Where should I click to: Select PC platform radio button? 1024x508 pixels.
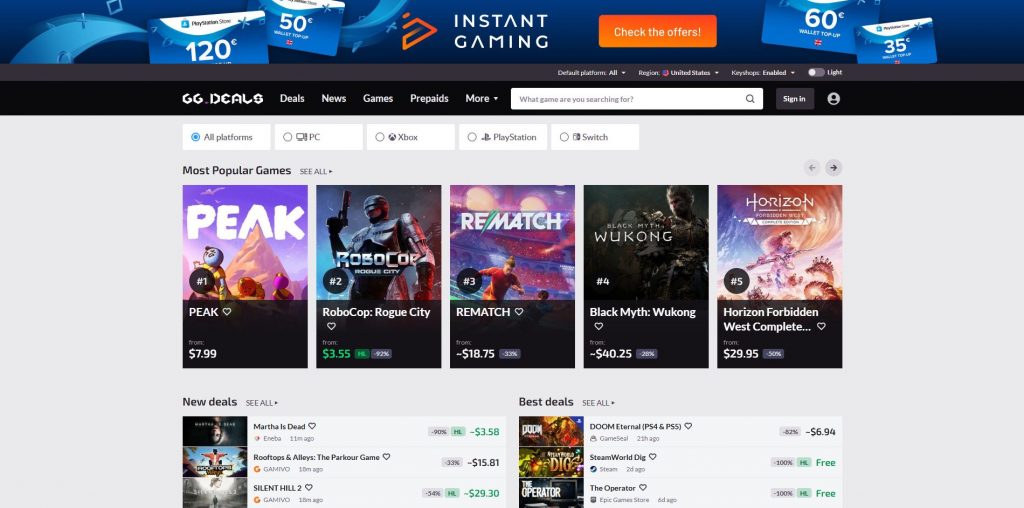(x=287, y=137)
